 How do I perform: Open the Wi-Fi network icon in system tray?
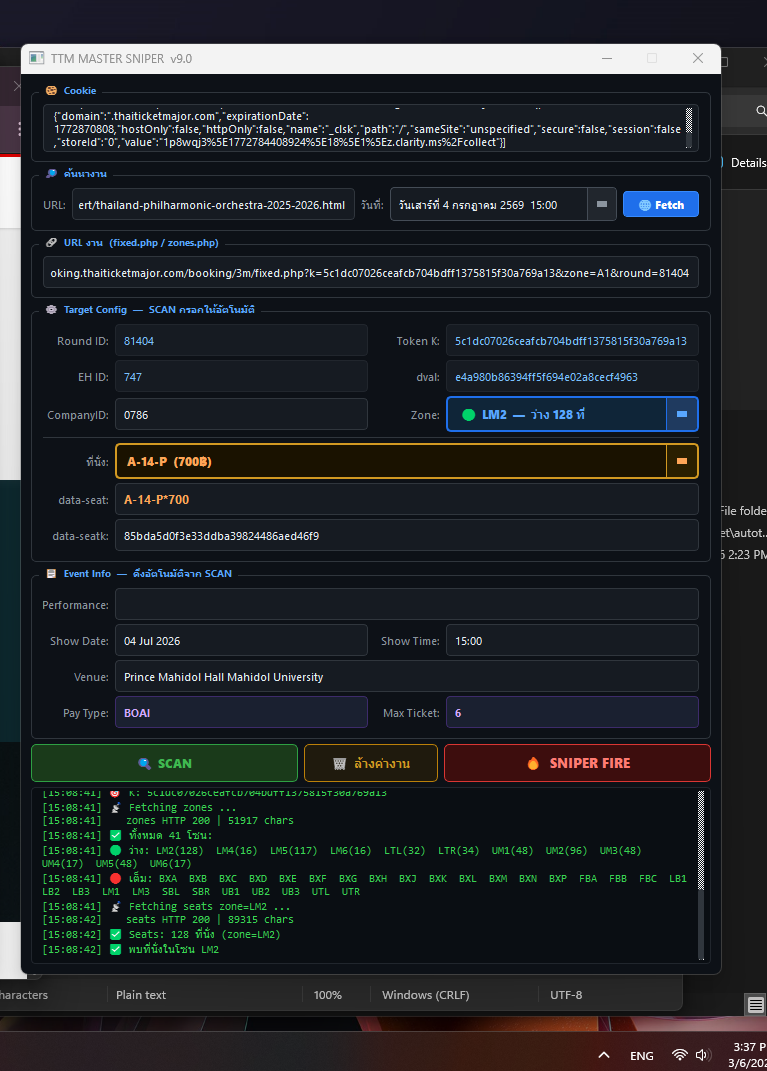coord(680,1055)
